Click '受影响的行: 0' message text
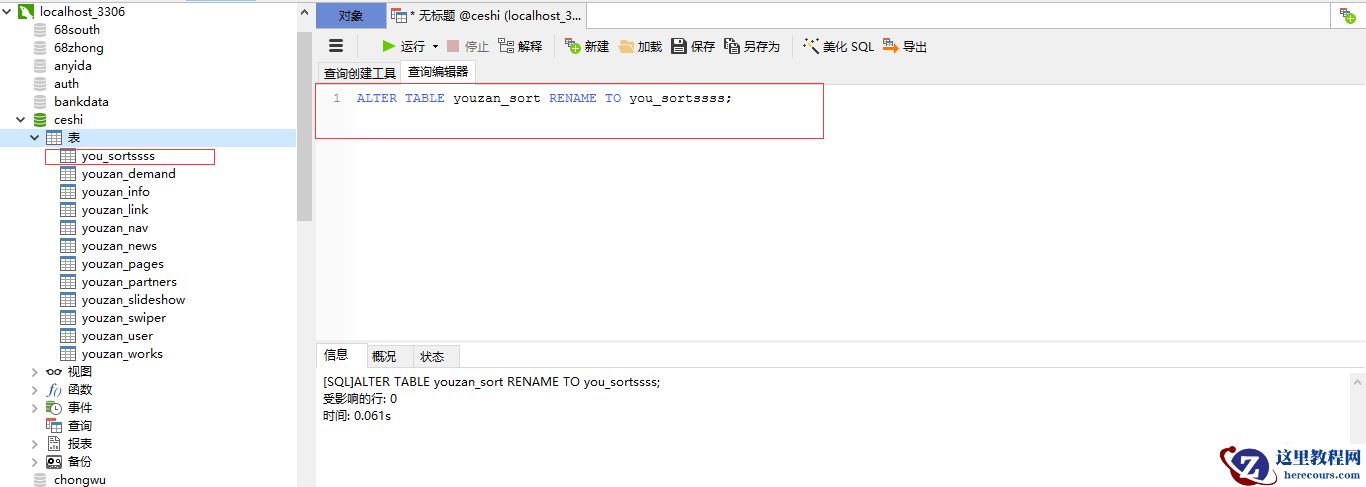The height and width of the screenshot is (487, 1366). coord(360,399)
